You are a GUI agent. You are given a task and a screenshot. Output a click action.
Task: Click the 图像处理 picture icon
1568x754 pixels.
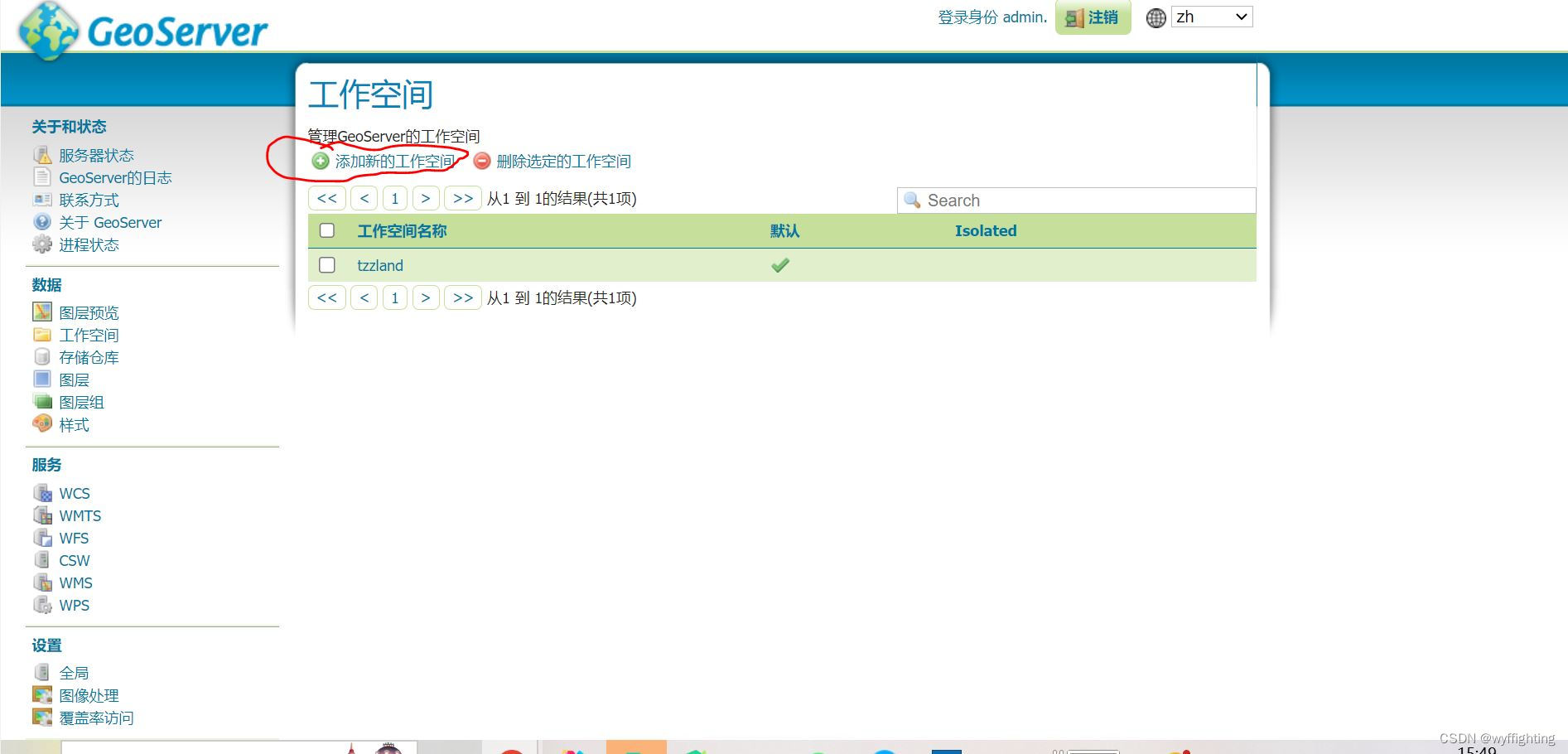pos(42,695)
